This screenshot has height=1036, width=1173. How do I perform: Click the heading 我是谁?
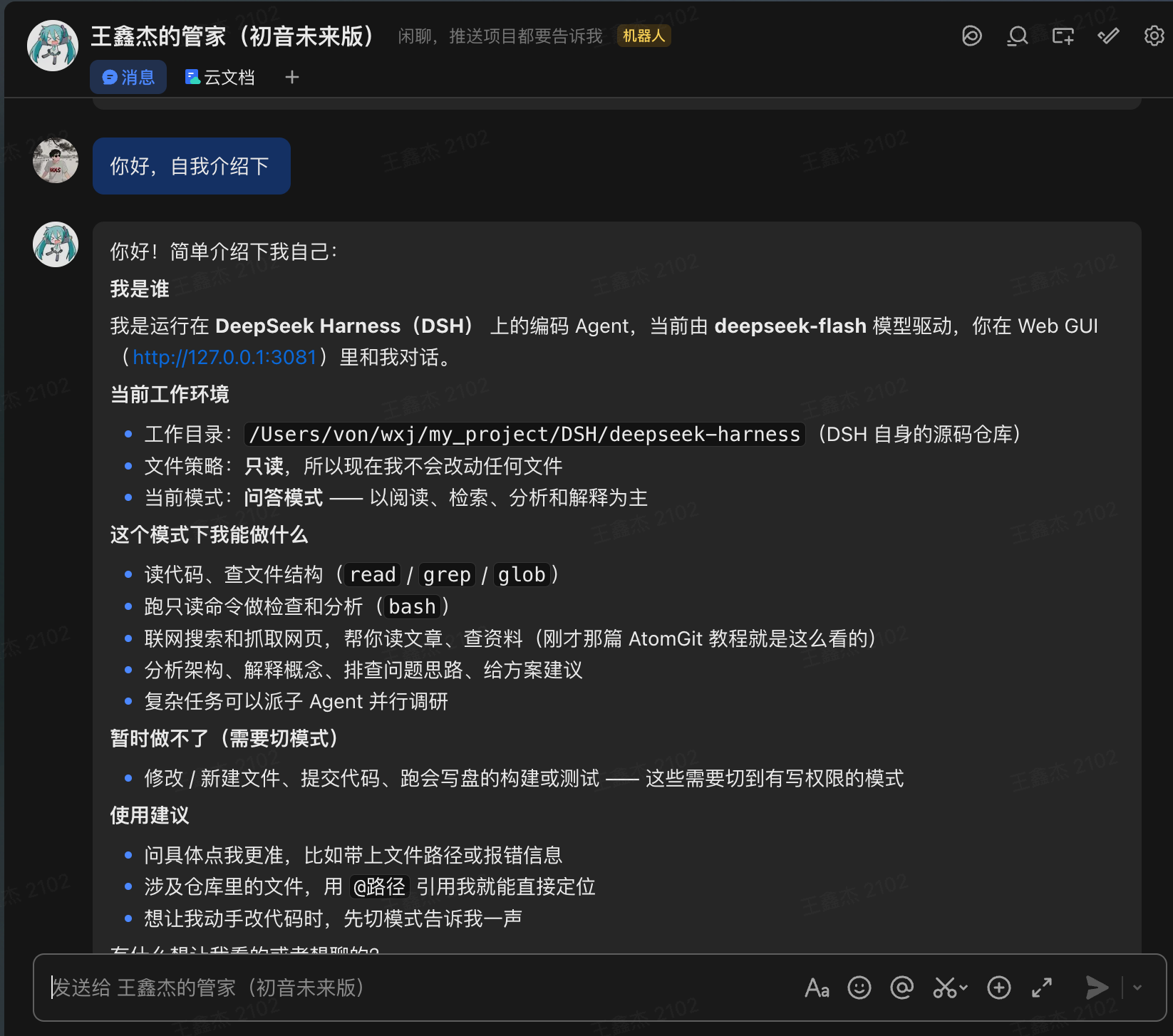point(140,289)
